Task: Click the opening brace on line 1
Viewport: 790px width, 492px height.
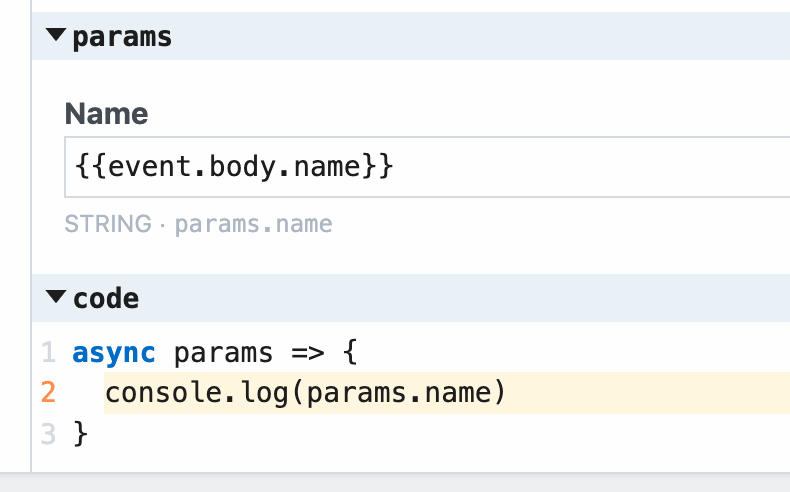Action: [348, 353]
